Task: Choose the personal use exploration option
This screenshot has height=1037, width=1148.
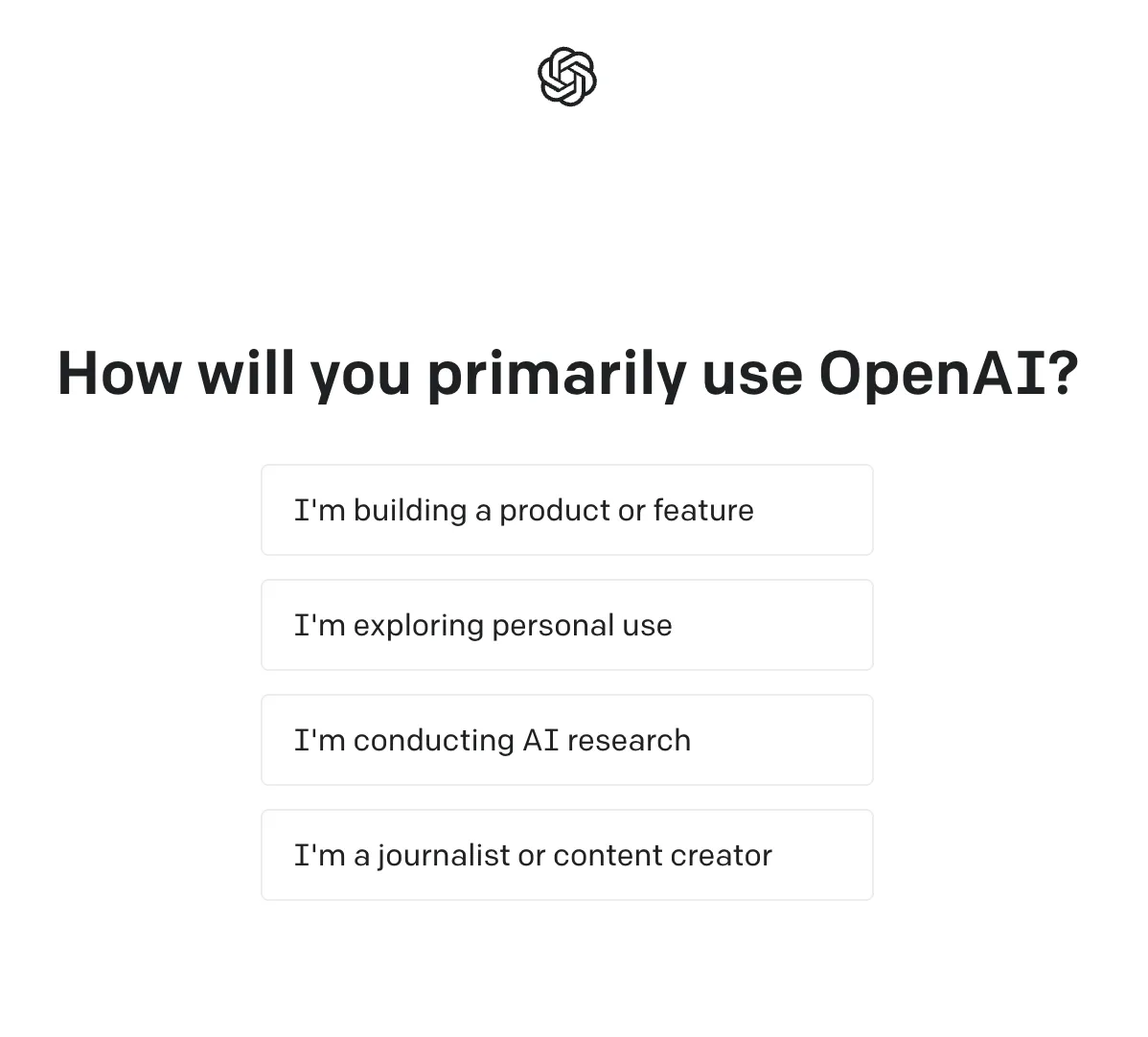Action: pos(567,625)
